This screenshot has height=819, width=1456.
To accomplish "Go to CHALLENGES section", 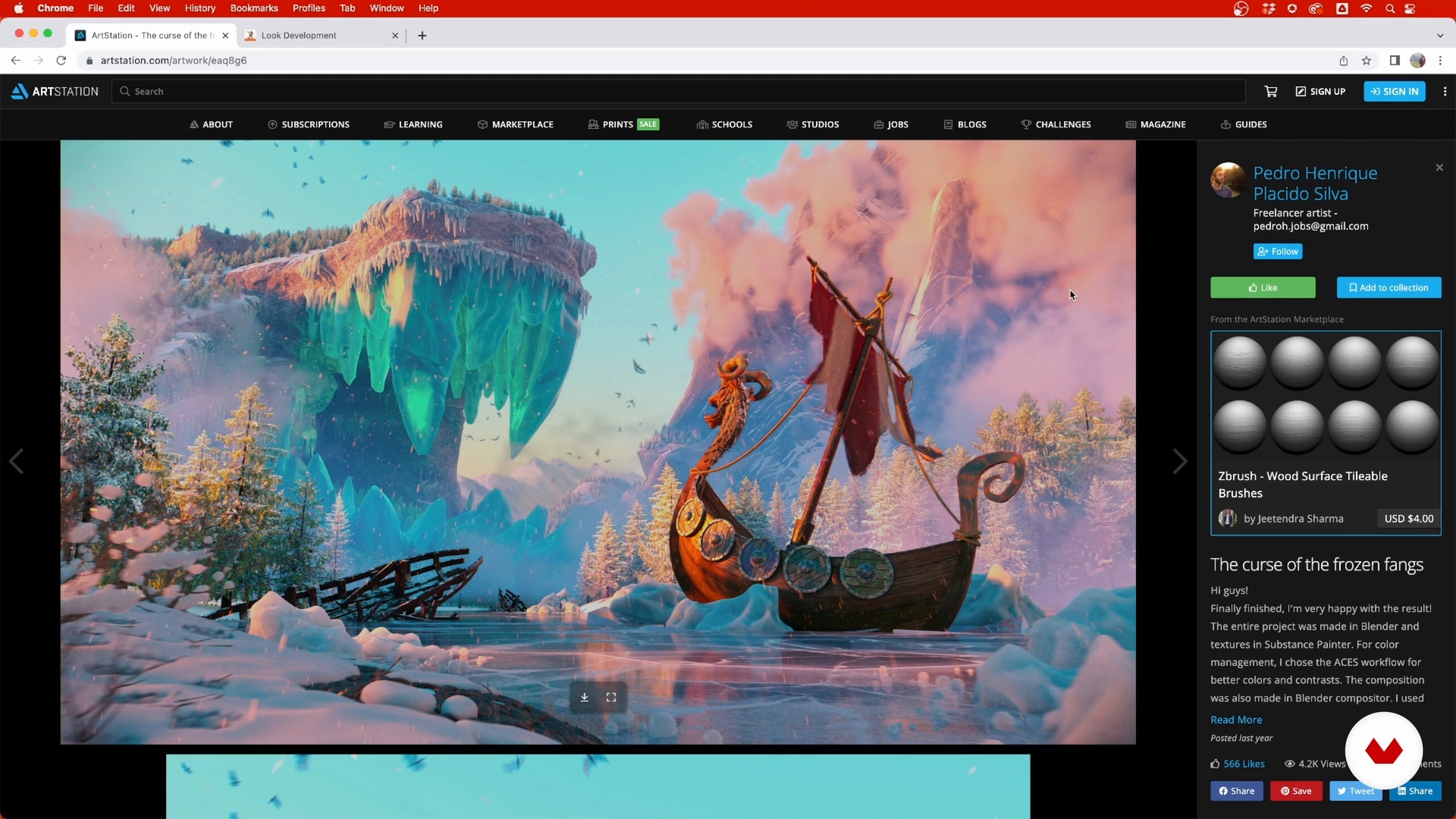I will [x=1056, y=124].
